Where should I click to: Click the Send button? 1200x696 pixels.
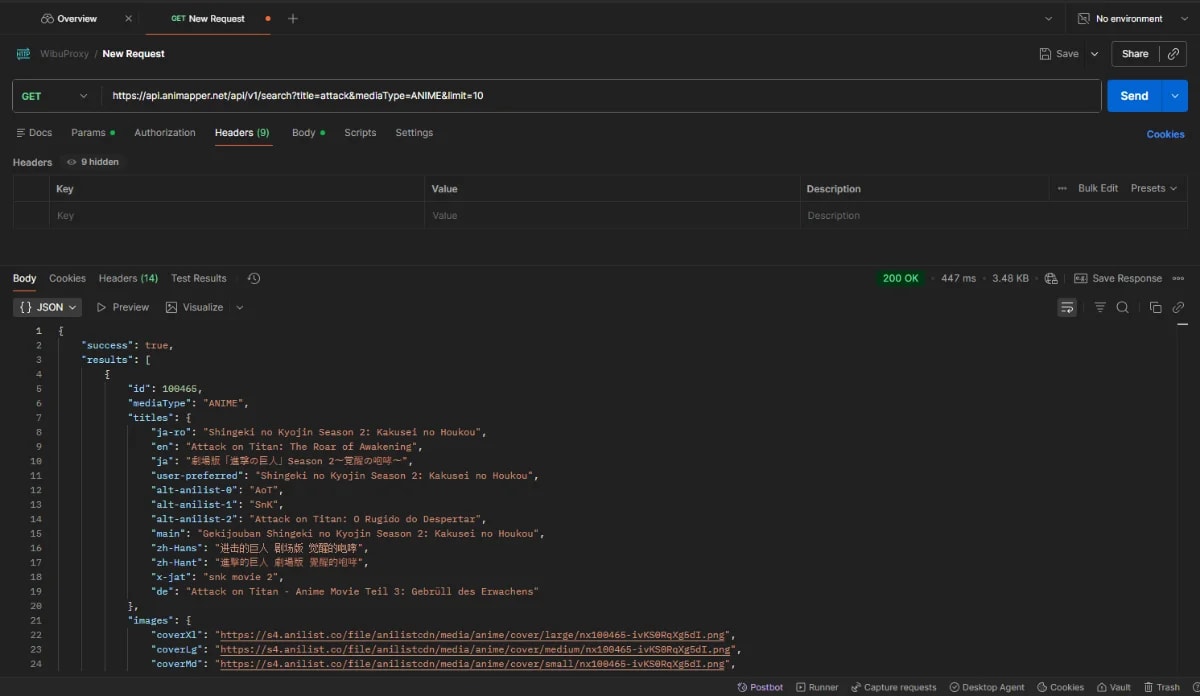tap(1134, 95)
